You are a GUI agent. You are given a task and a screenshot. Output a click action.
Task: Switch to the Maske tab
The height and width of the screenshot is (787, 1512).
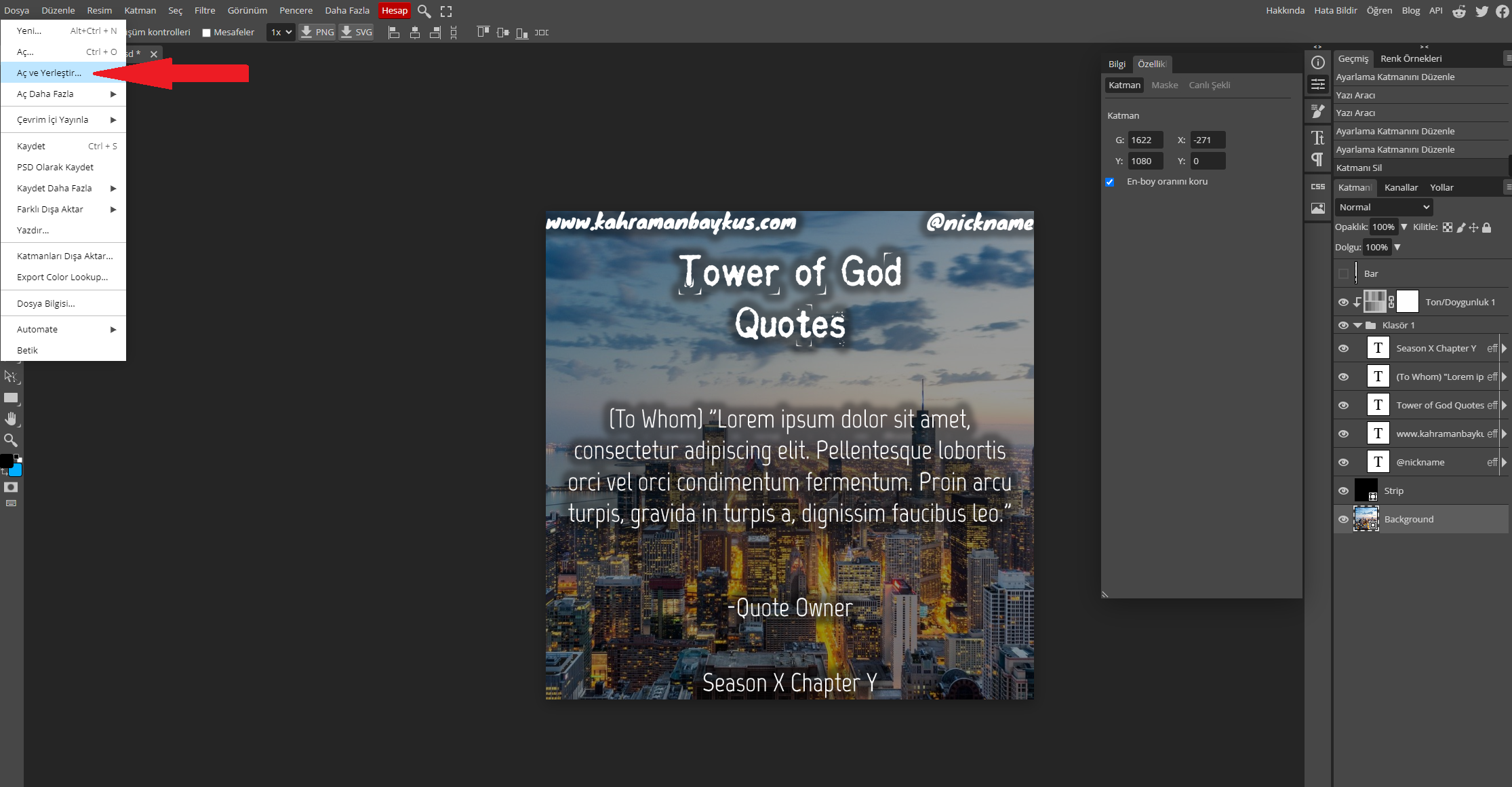click(x=1165, y=85)
